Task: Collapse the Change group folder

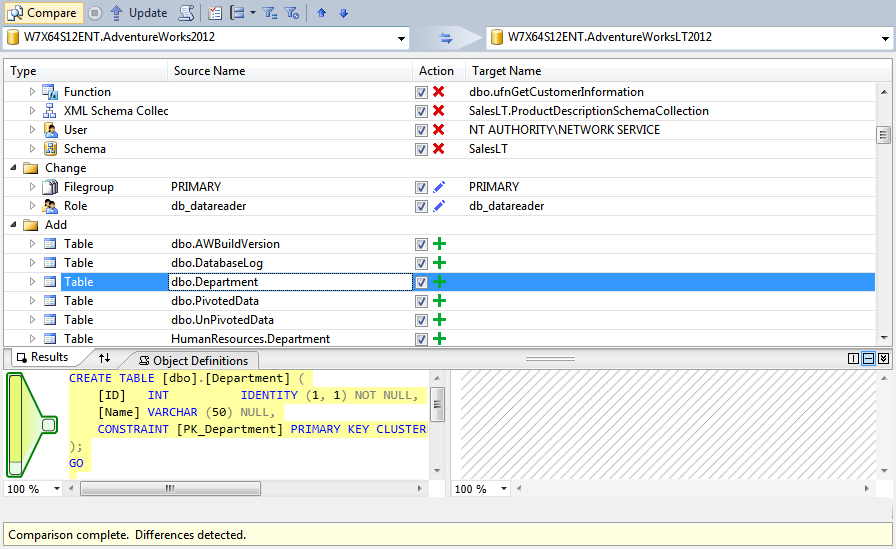Action: [13, 168]
